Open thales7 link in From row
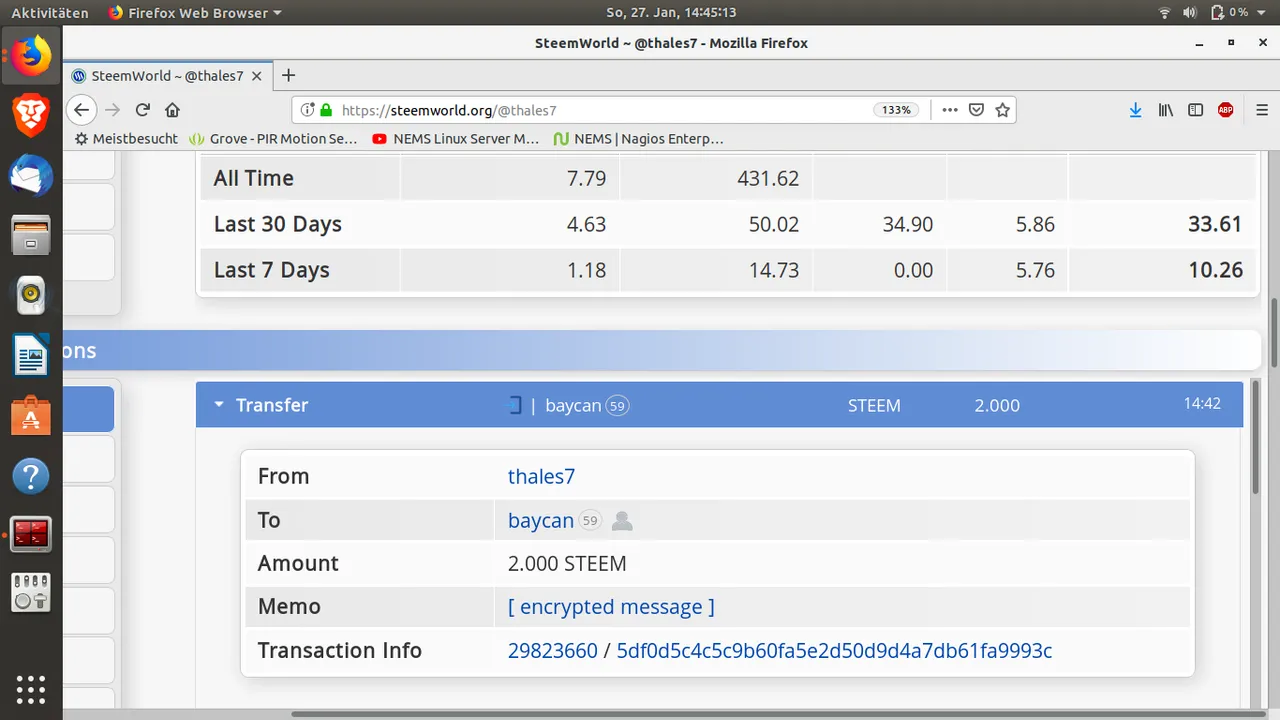1280x720 pixels. (541, 476)
